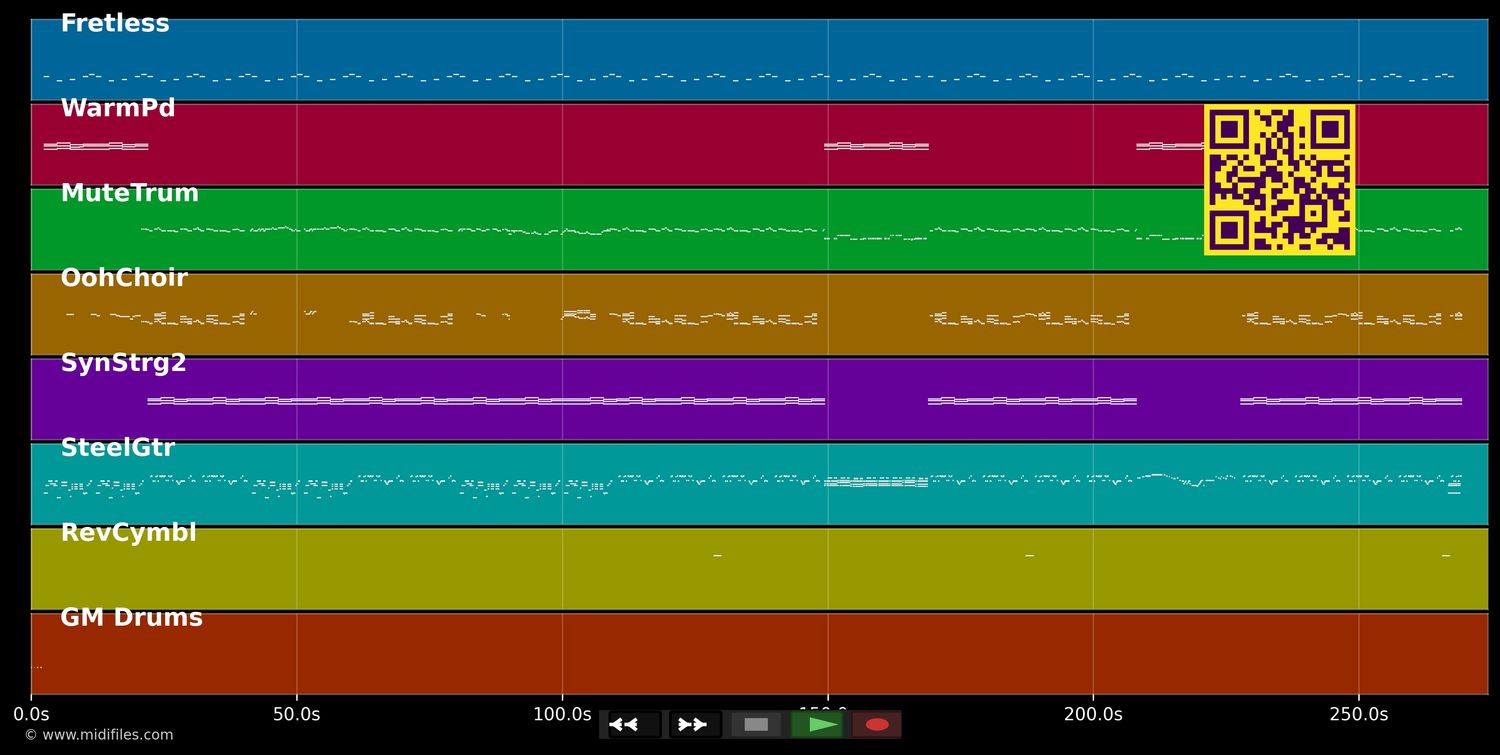1500x755 pixels.
Task: Click the red record button
Action: 877,725
